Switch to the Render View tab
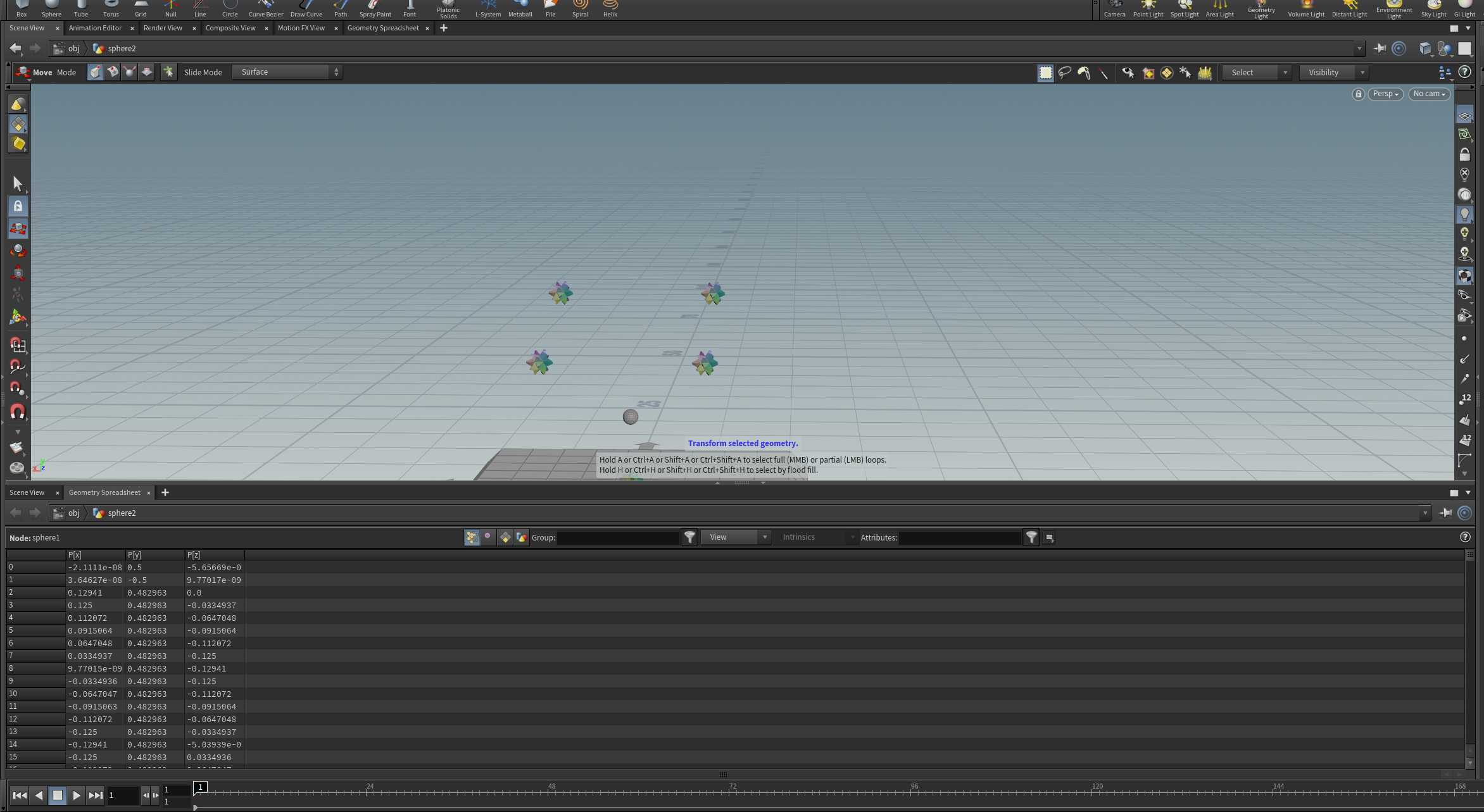This screenshot has width=1484, height=812. coord(163,28)
